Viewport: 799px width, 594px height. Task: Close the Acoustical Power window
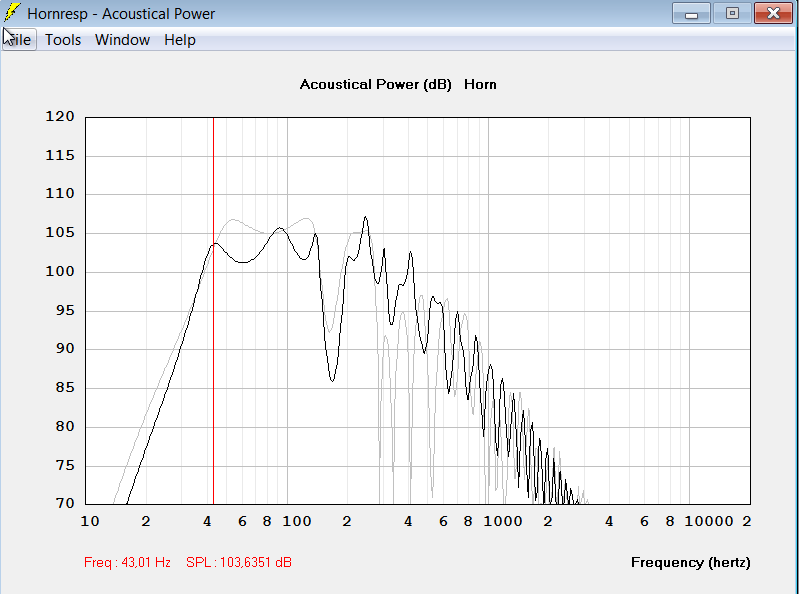click(x=773, y=13)
